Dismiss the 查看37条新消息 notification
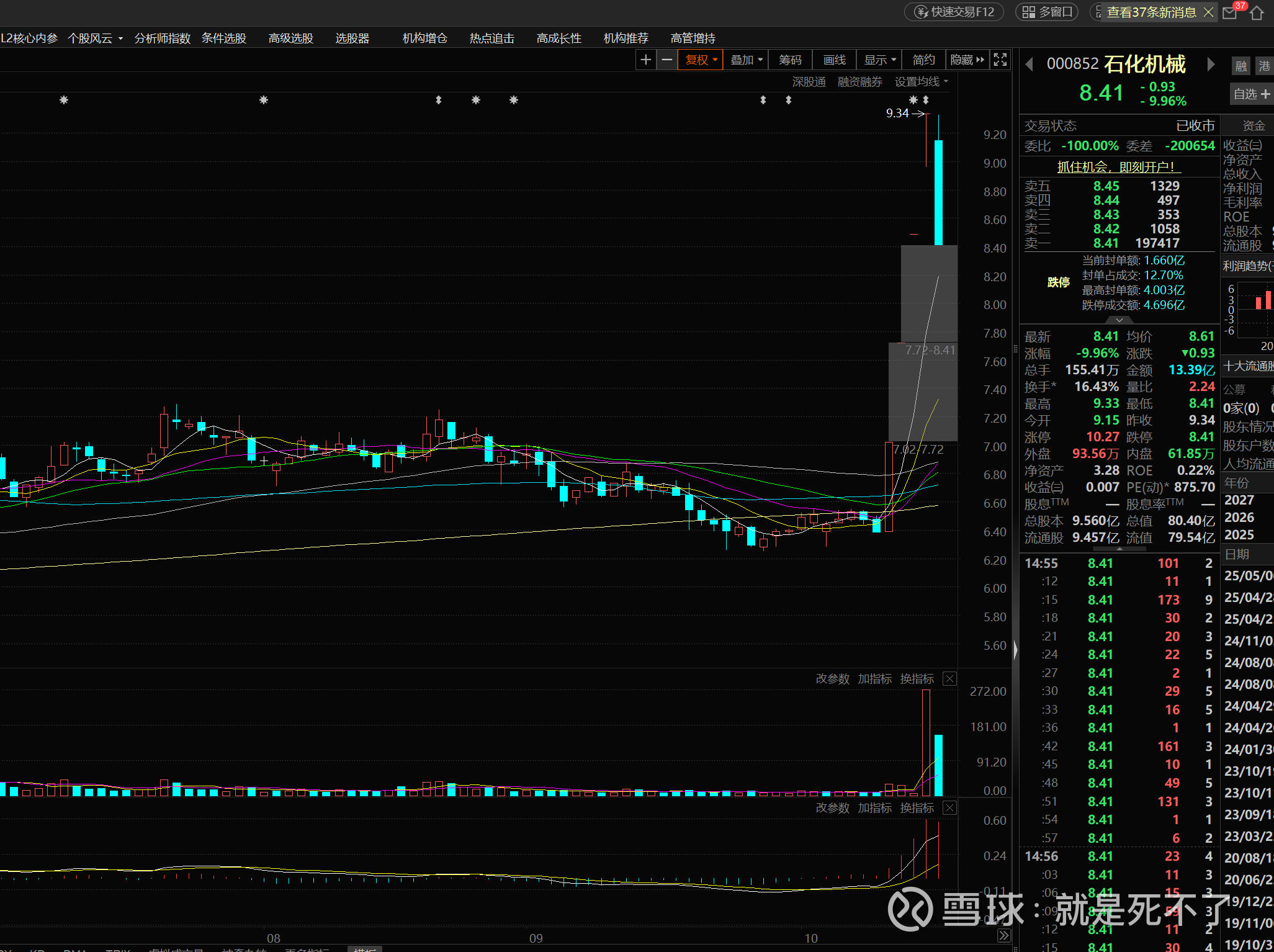 point(1208,12)
